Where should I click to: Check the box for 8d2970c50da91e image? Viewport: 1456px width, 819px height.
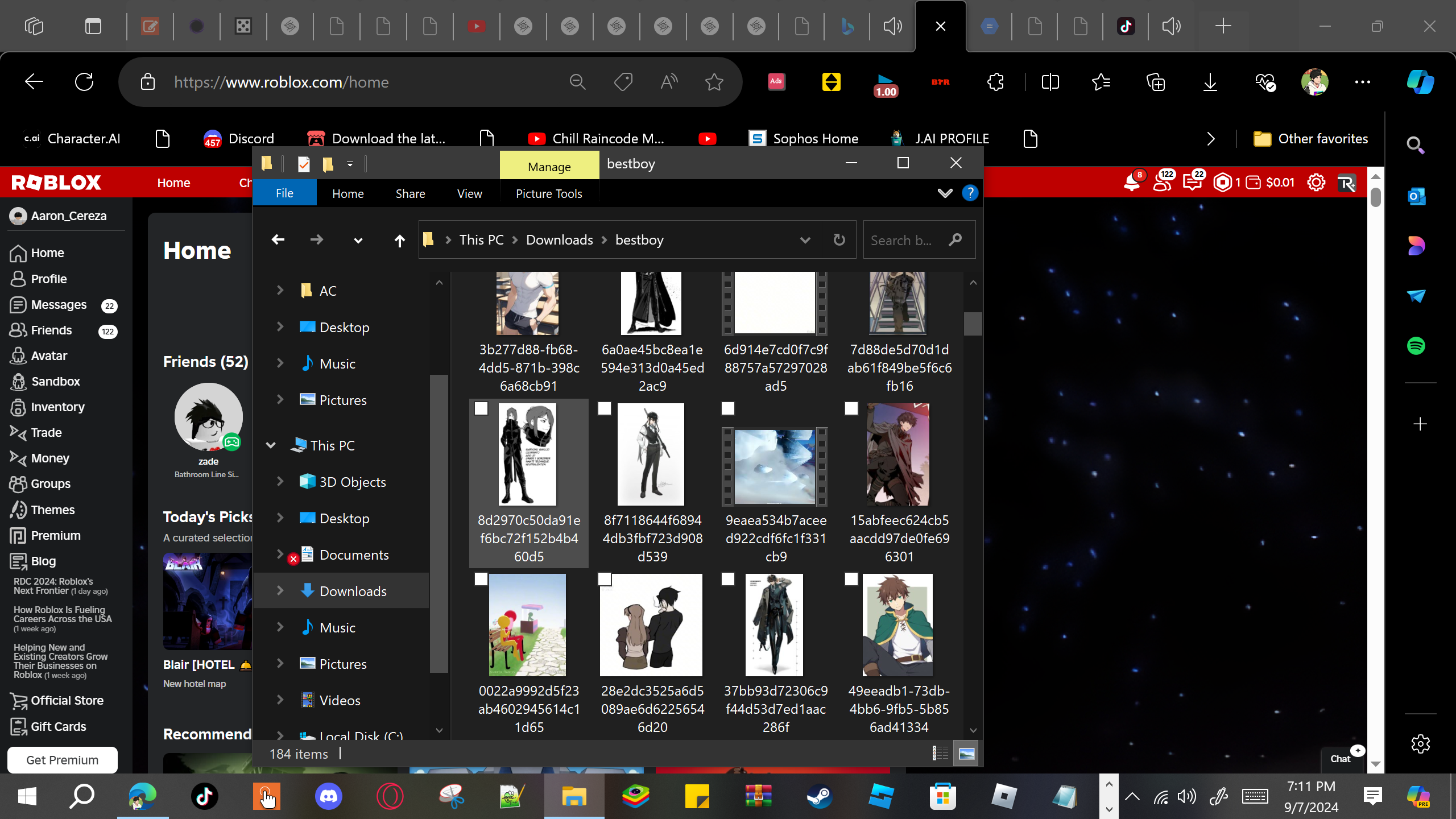(x=481, y=408)
